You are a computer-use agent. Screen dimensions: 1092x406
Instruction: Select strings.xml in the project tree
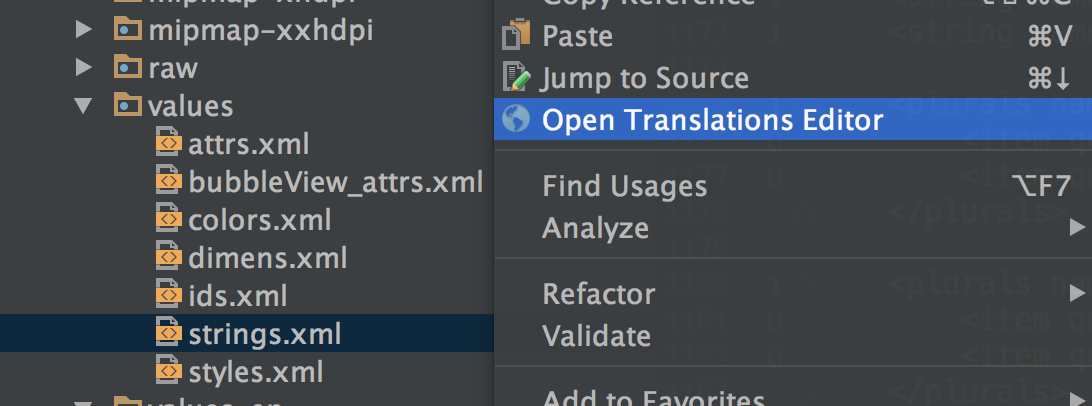click(265, 334)
